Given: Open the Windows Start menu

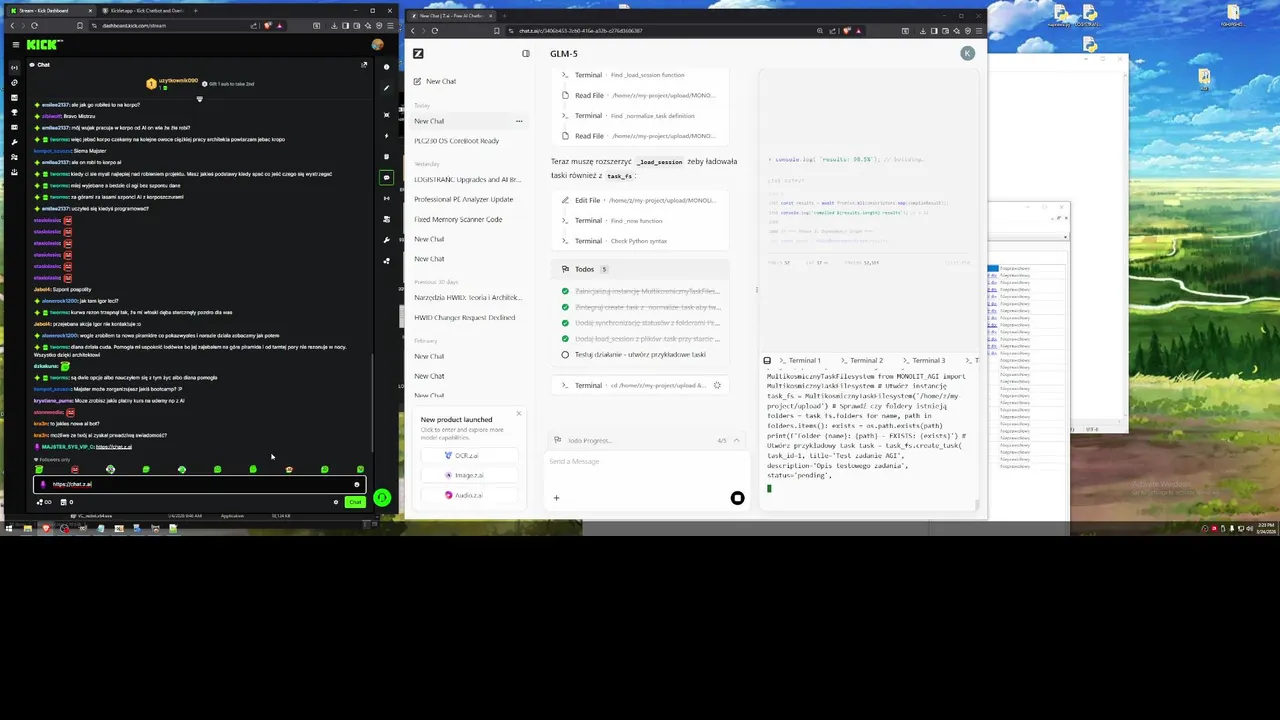Looking at the screenshot, I should pyautogui.click(x=8, y=528).
